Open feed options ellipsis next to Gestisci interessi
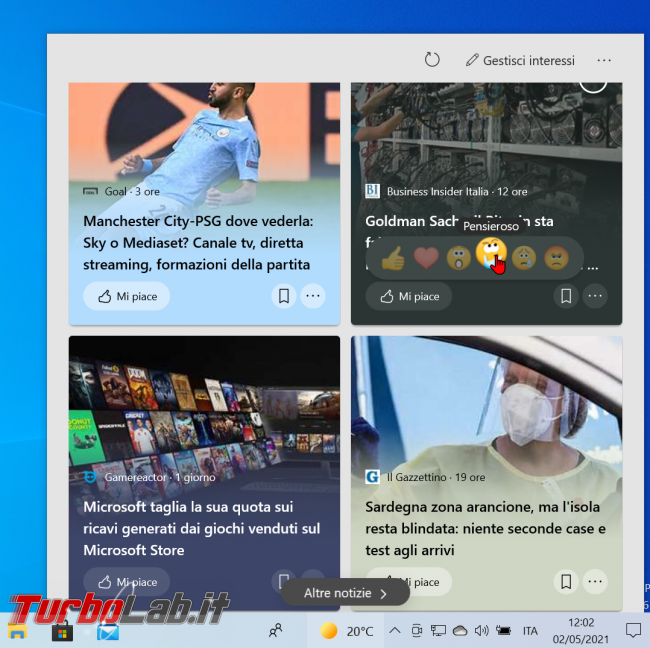The image size is (650, 648). 604,61
